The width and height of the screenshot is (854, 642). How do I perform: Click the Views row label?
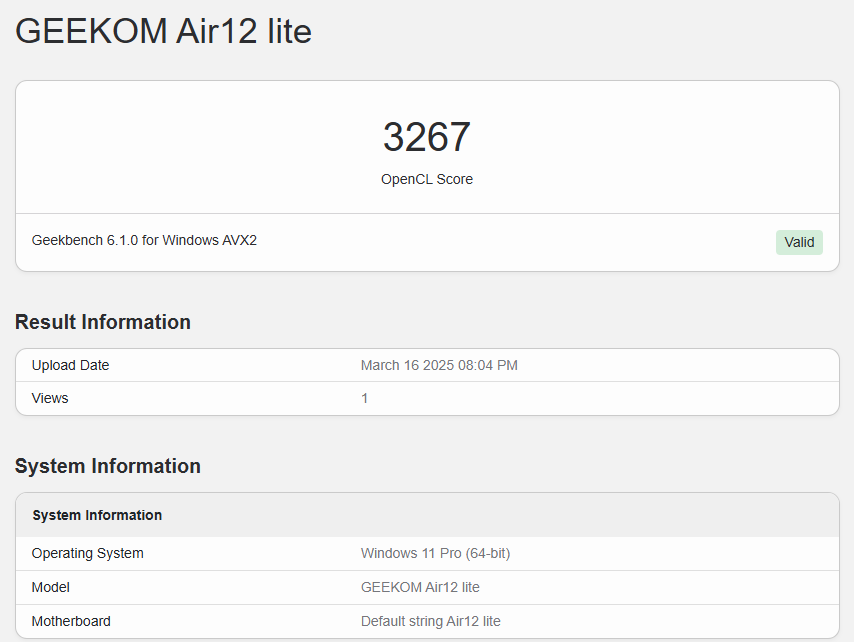pyautogui.click(x=50, y=398)
